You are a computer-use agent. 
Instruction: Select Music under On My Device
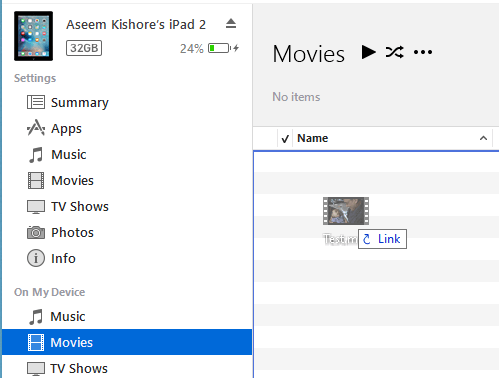pos(57,316)
